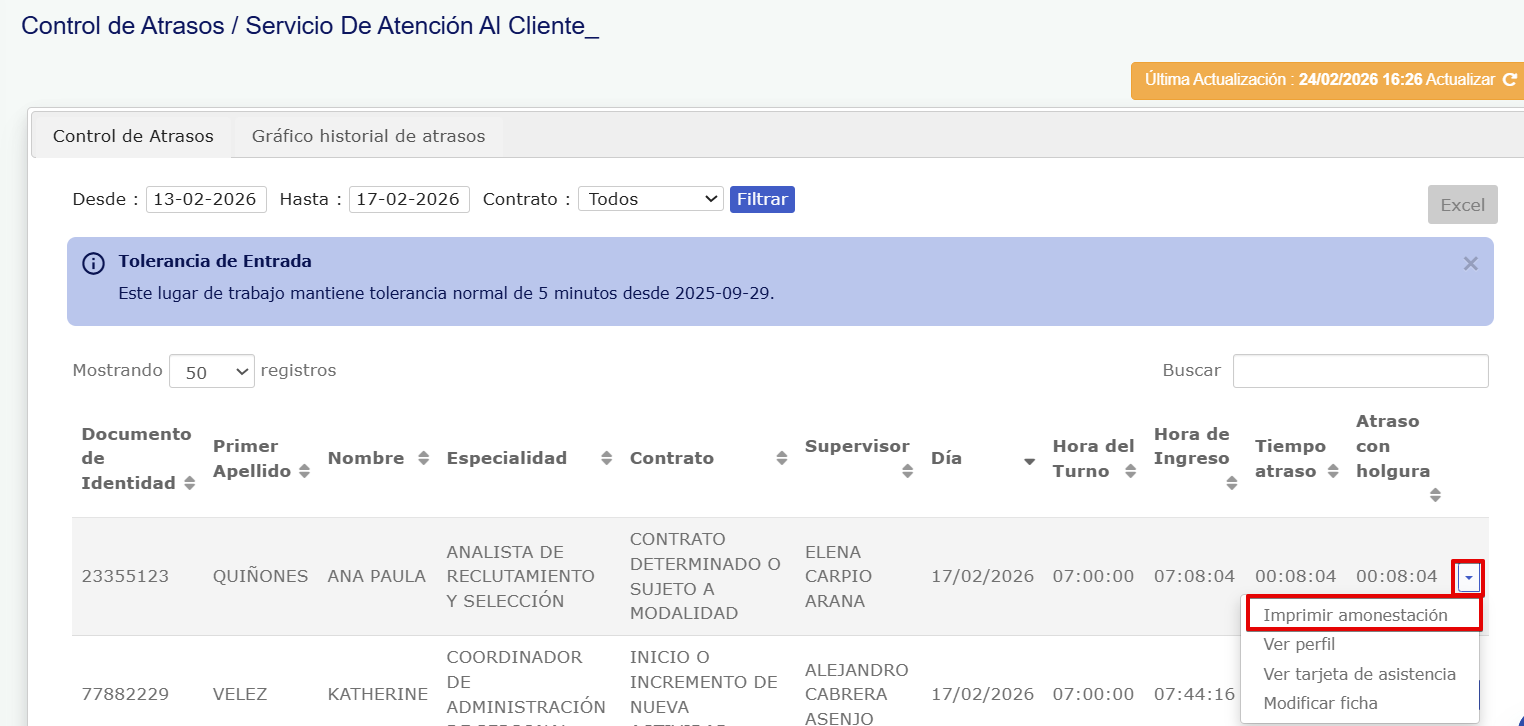Sort by Tiempo atraso sort icon
The width and height of the screenshot is (1524, 726).
tap(1333, 472)
